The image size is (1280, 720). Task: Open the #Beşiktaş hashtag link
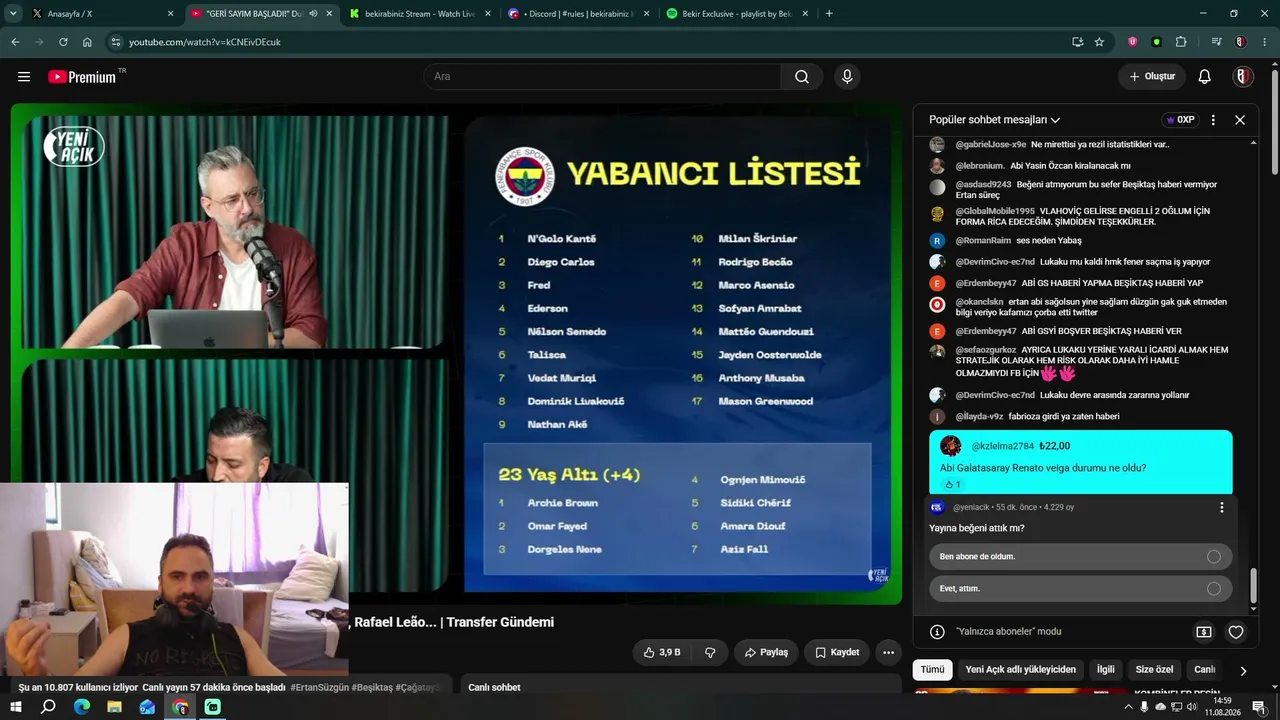371,688
